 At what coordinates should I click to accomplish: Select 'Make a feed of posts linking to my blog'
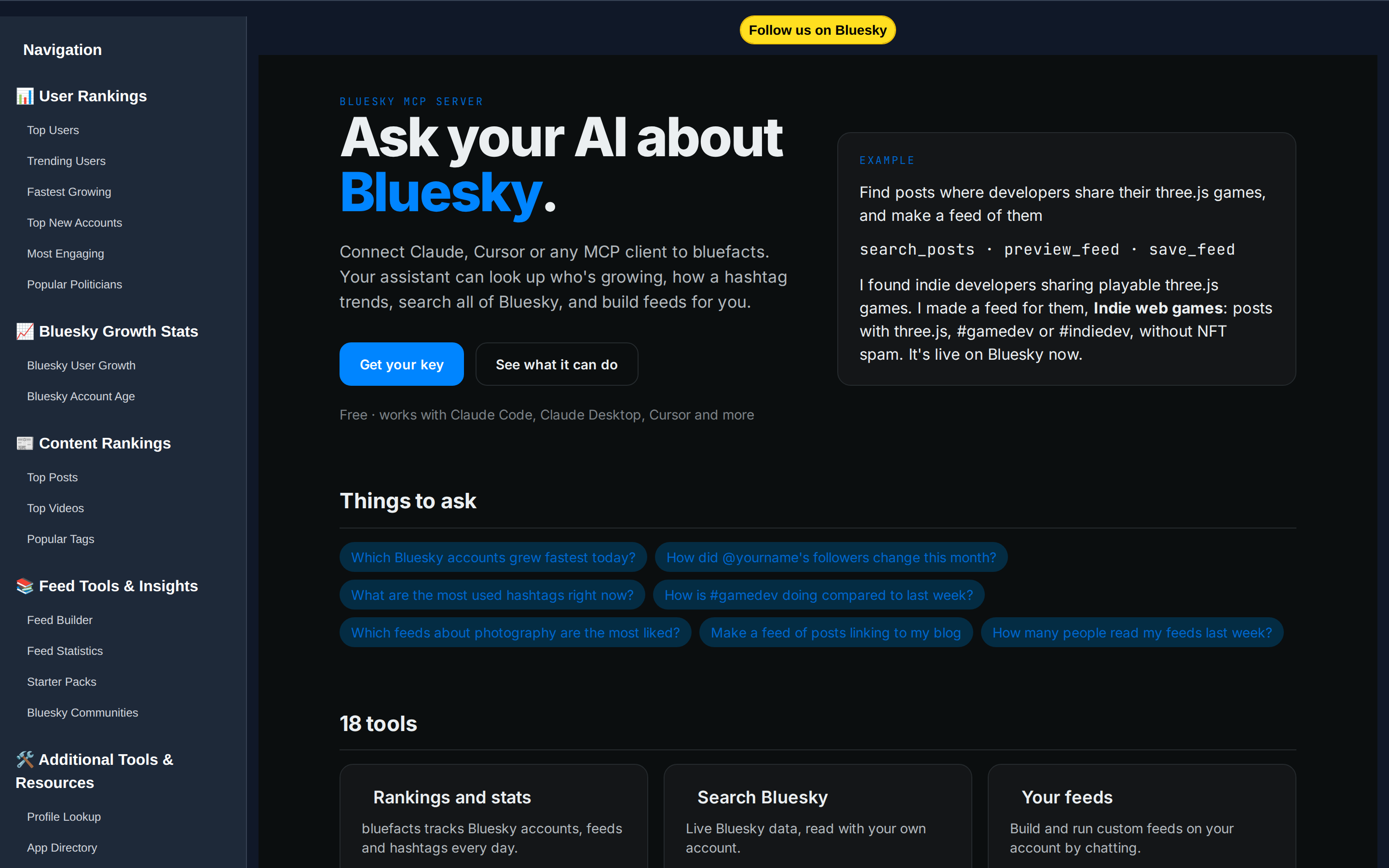click(836, 633)
